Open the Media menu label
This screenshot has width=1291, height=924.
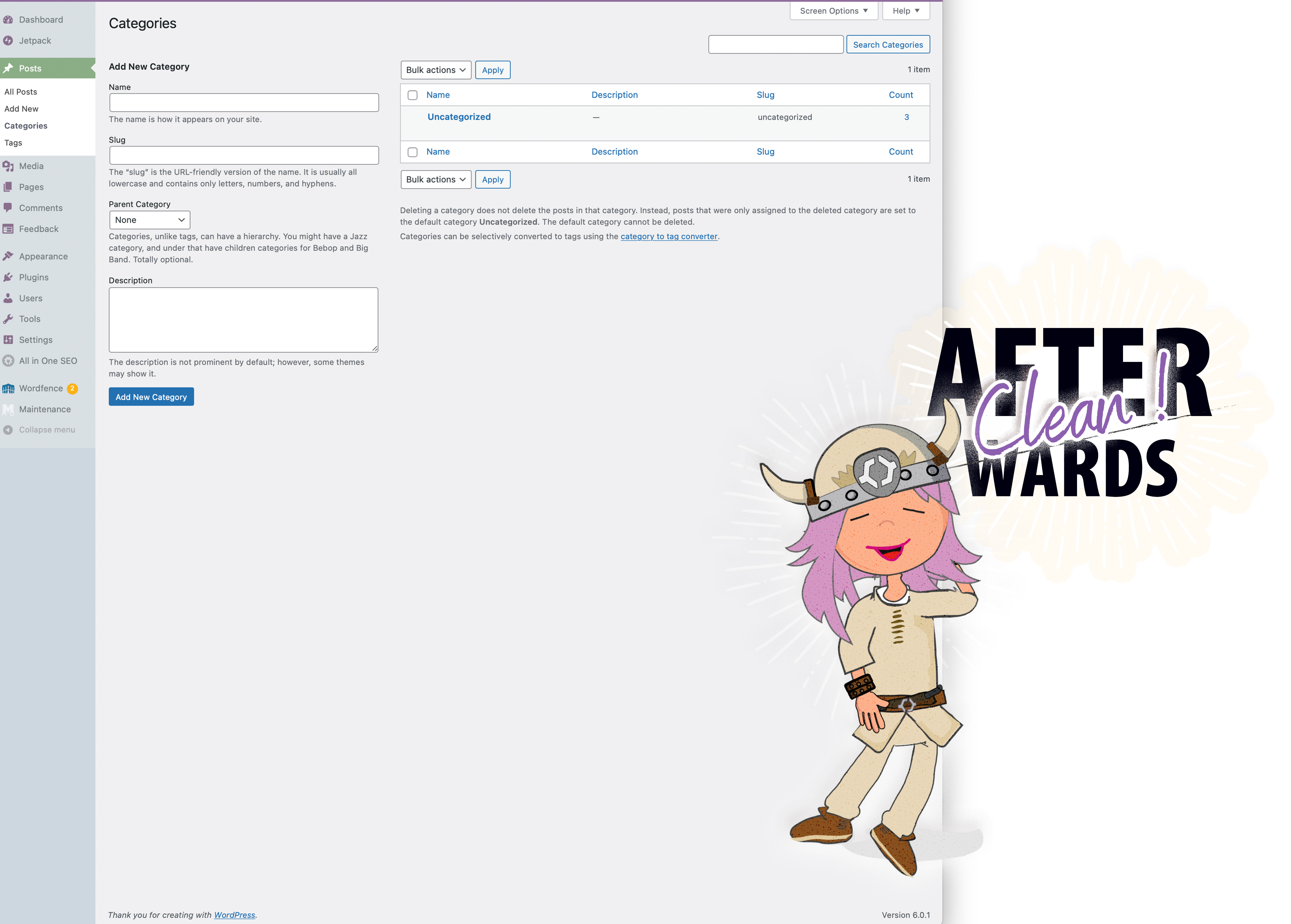[x=31, y=166]
